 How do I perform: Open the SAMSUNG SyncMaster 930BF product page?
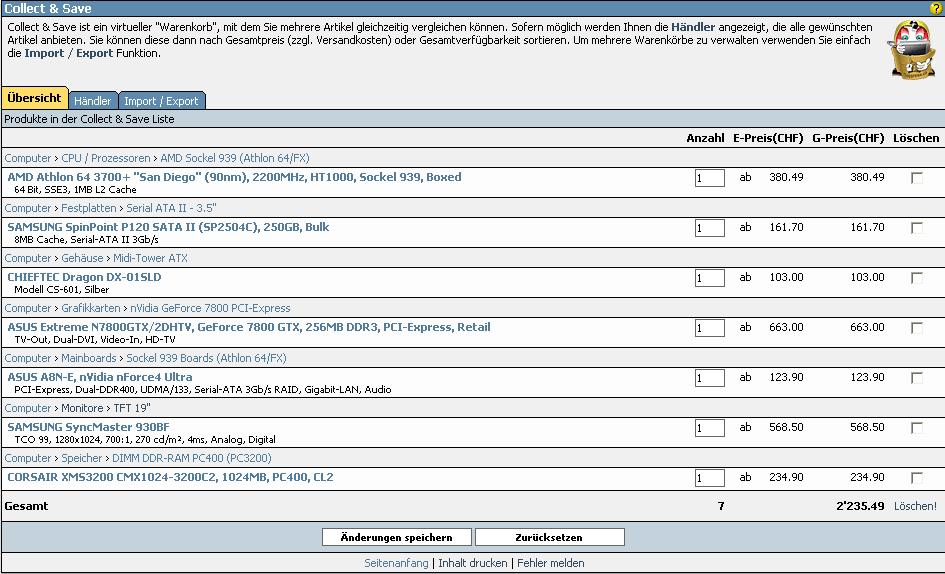88,427
